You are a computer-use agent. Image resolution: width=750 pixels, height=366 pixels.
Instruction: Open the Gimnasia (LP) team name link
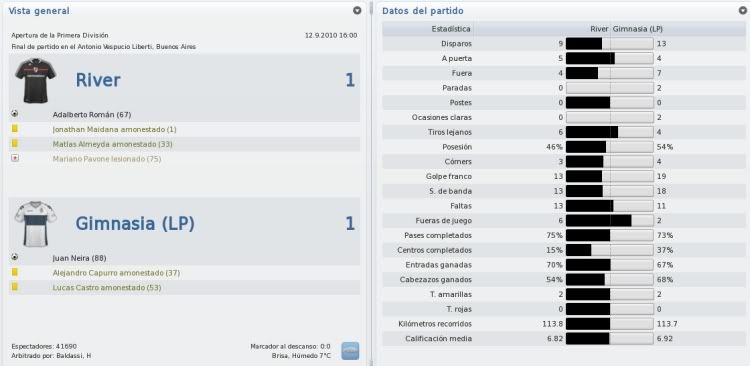pos(135,224)
